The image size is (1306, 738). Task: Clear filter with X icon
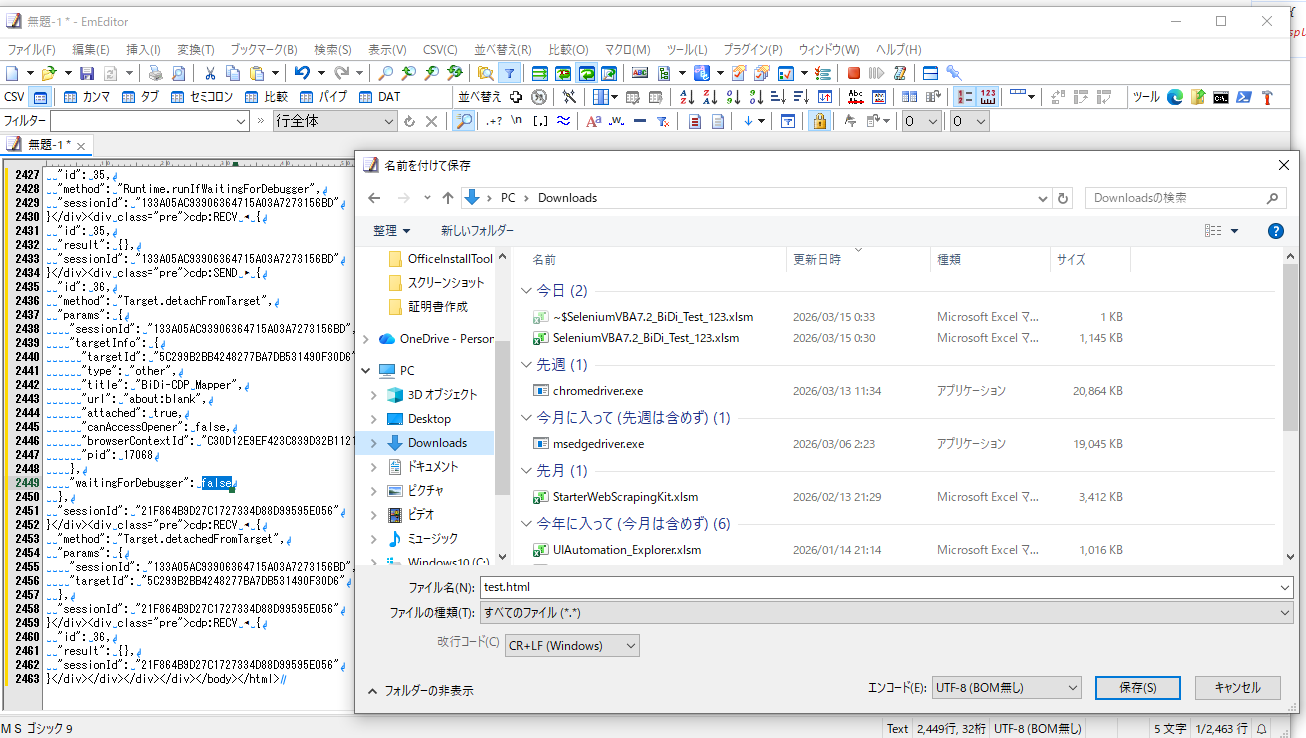(x=431, y=121)
